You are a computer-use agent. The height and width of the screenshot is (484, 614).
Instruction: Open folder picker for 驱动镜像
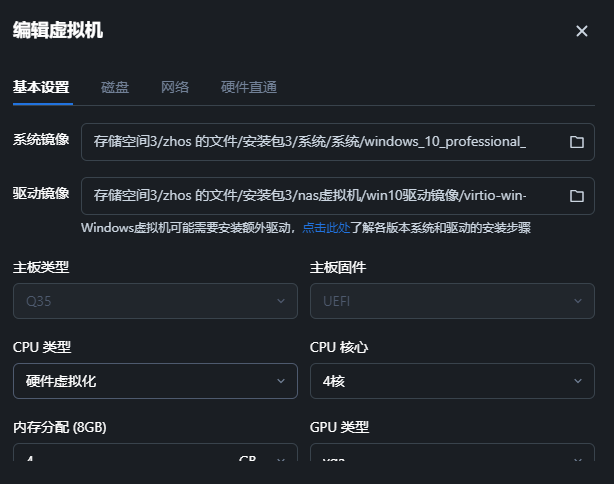point(576,195)
